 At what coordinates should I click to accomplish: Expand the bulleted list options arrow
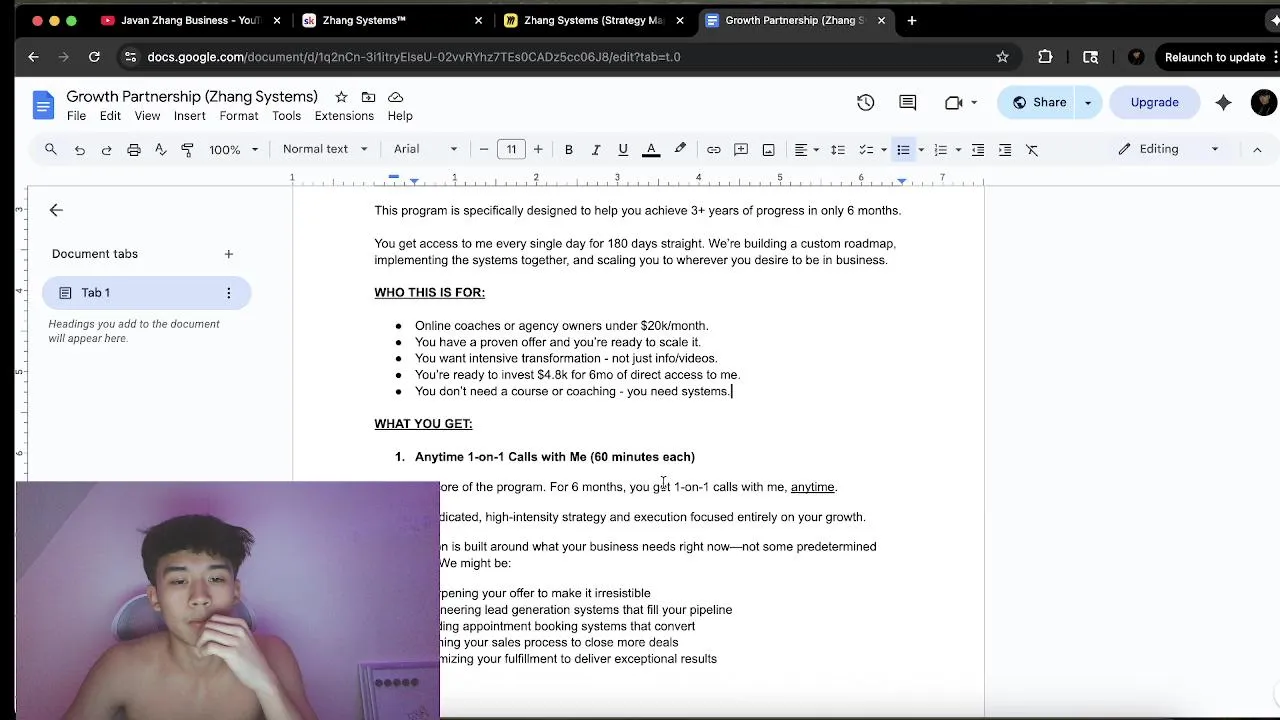921,150
